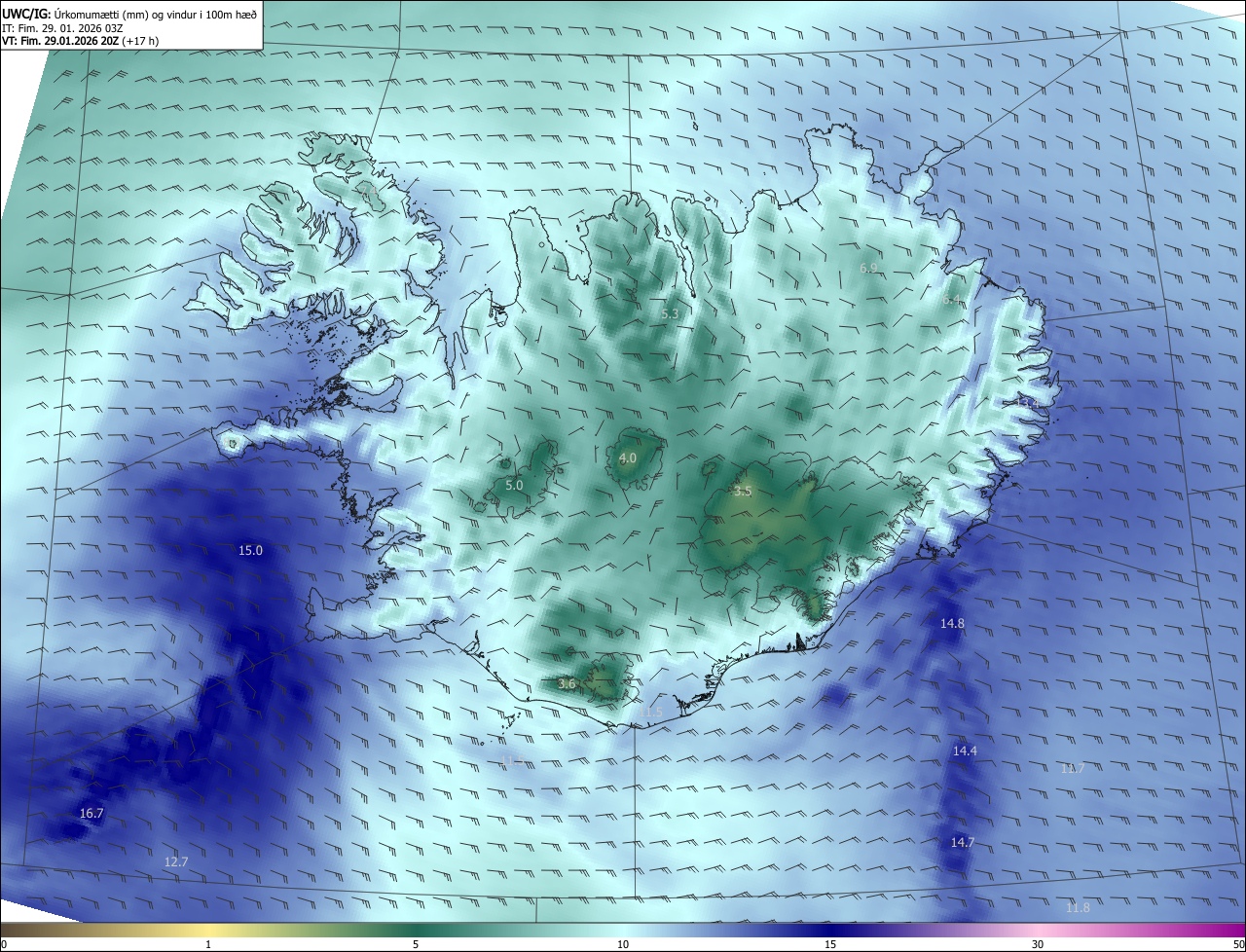This screenshot has height=952, width=1246.
Task: Click the 3.5 value on Vatnajökull
Action: point(743,491)
